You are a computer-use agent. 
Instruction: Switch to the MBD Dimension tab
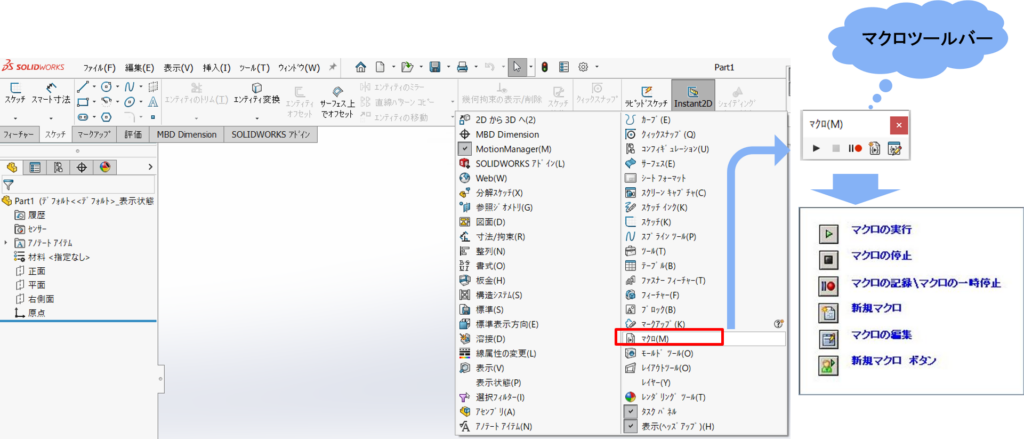(x=186, y=135)
